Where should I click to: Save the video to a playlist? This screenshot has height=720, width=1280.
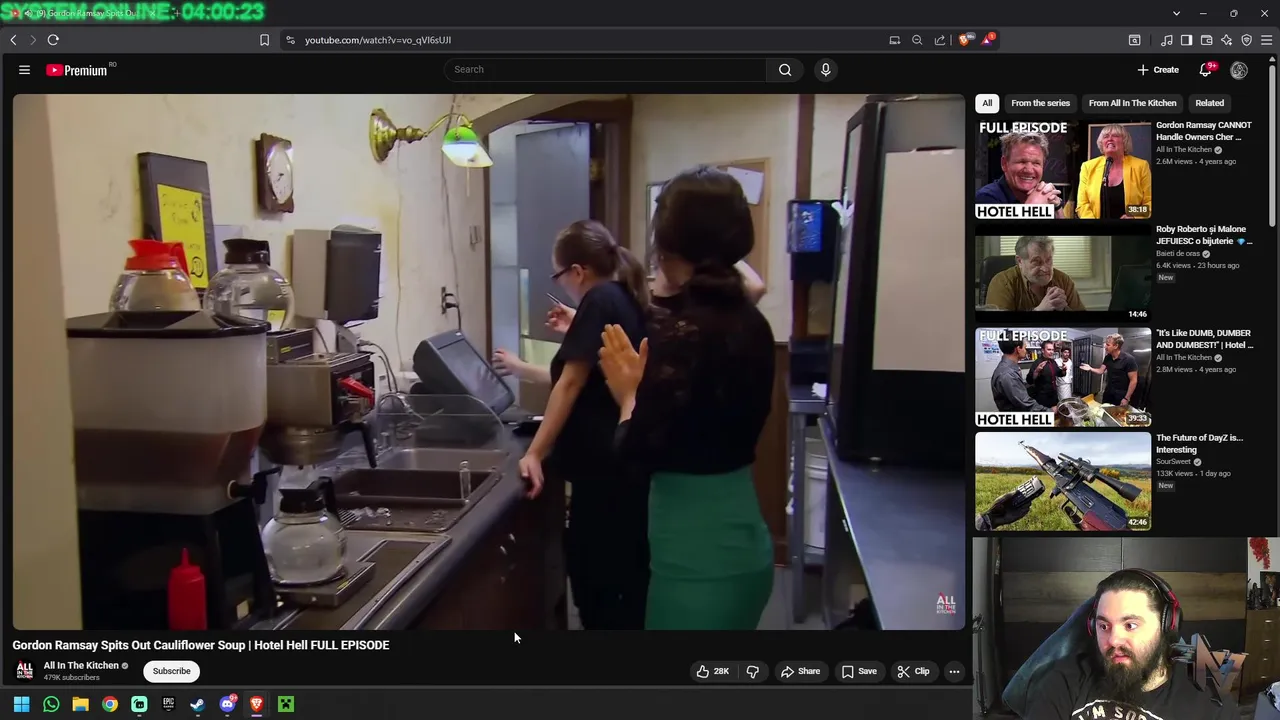pos(859,671)
